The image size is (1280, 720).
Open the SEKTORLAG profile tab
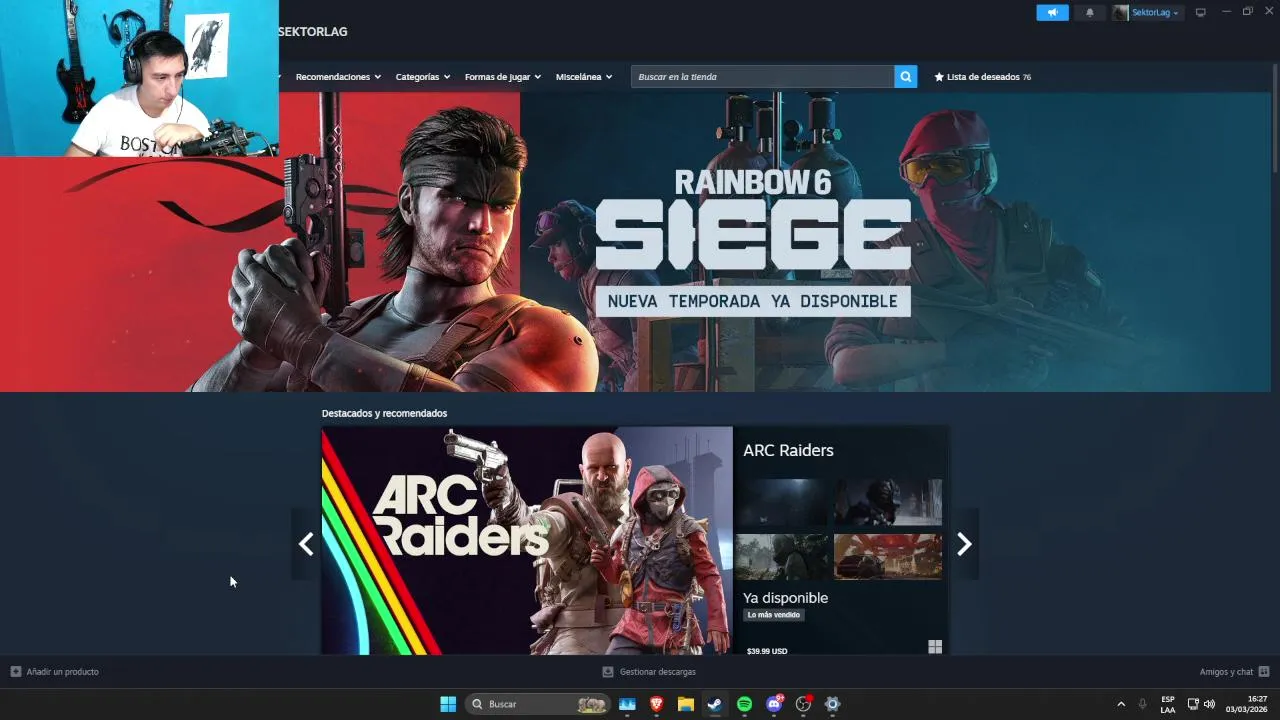[x=313, y=32]
